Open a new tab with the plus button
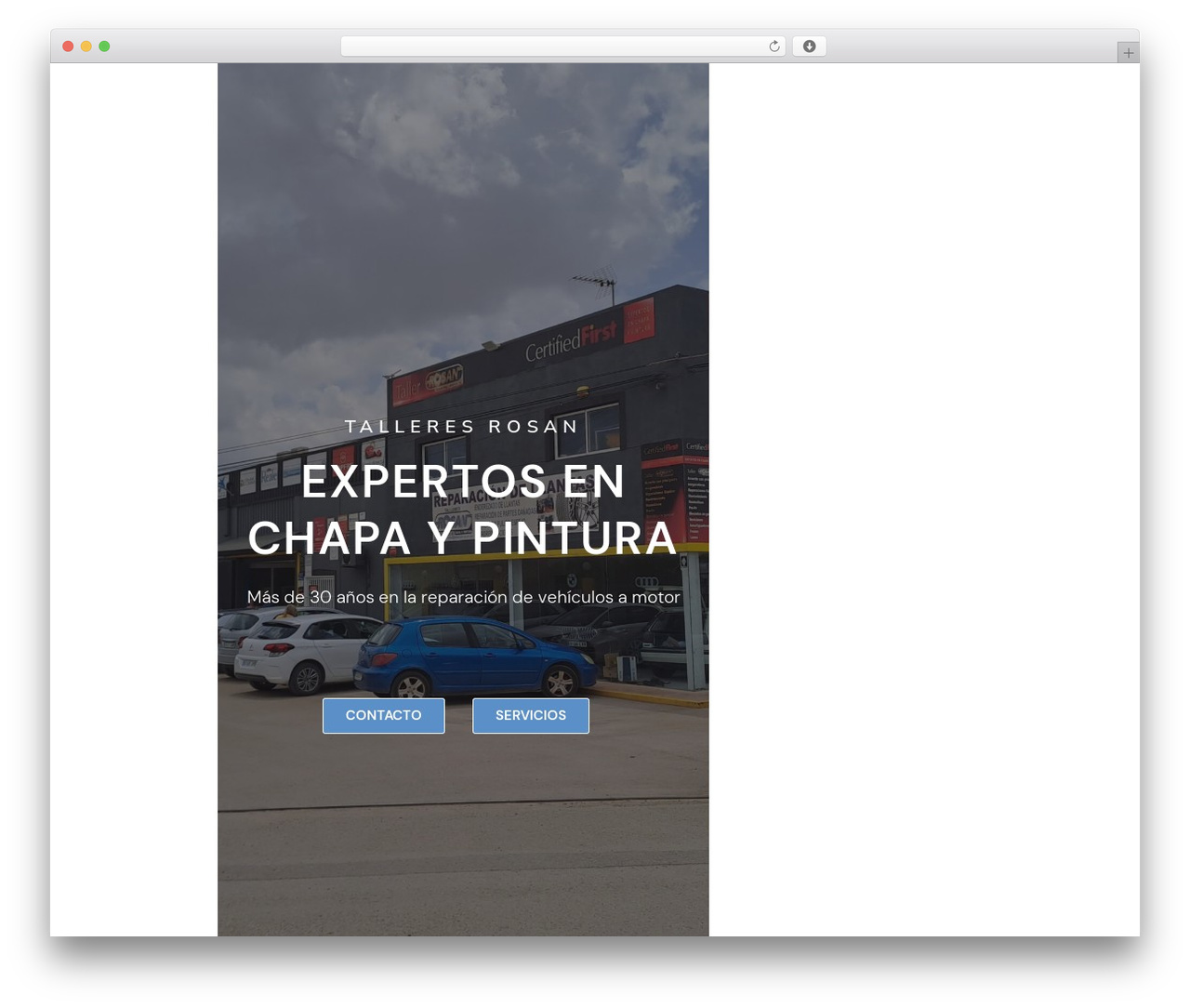This screenshot has width=1190, height=1008. click(1129, 53)
